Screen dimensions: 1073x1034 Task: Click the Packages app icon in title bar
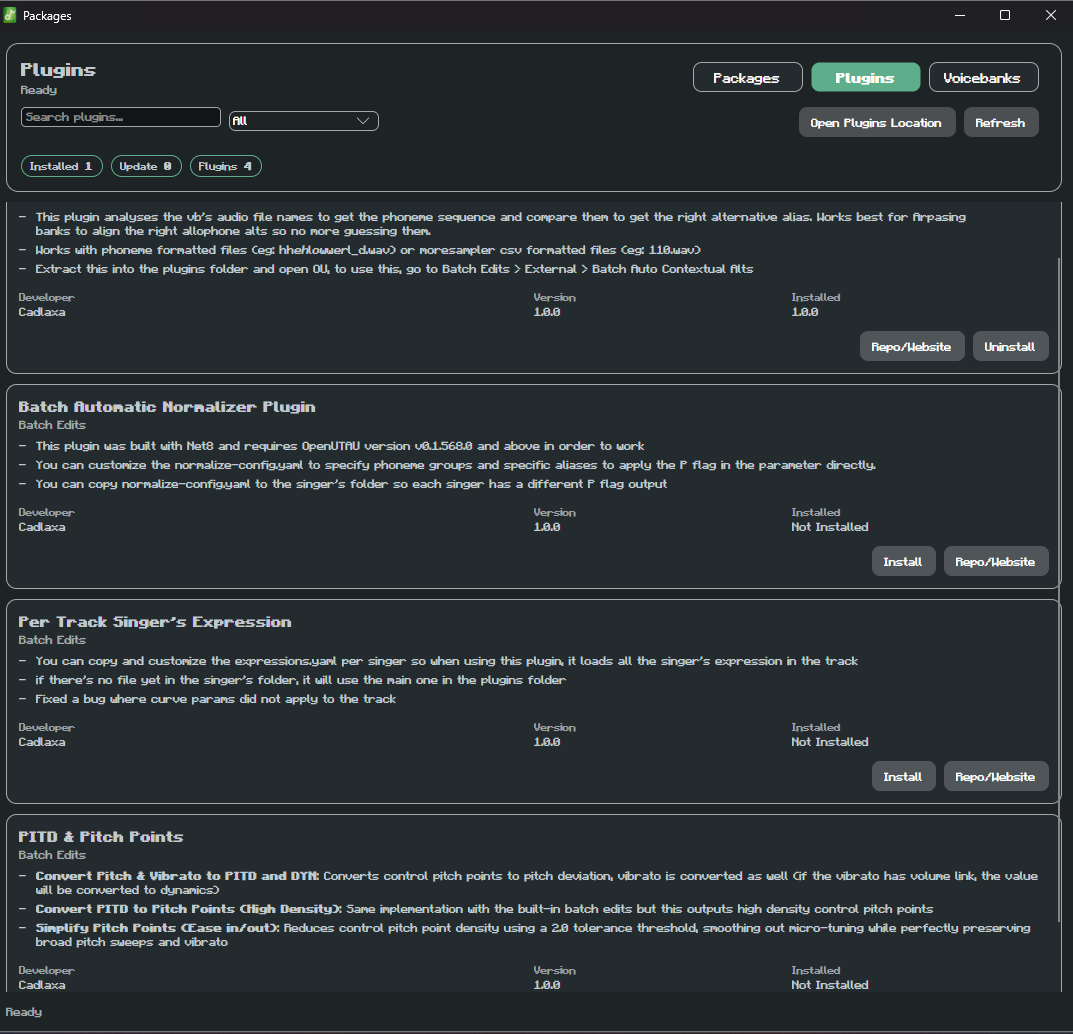click(x=10, y=15)
